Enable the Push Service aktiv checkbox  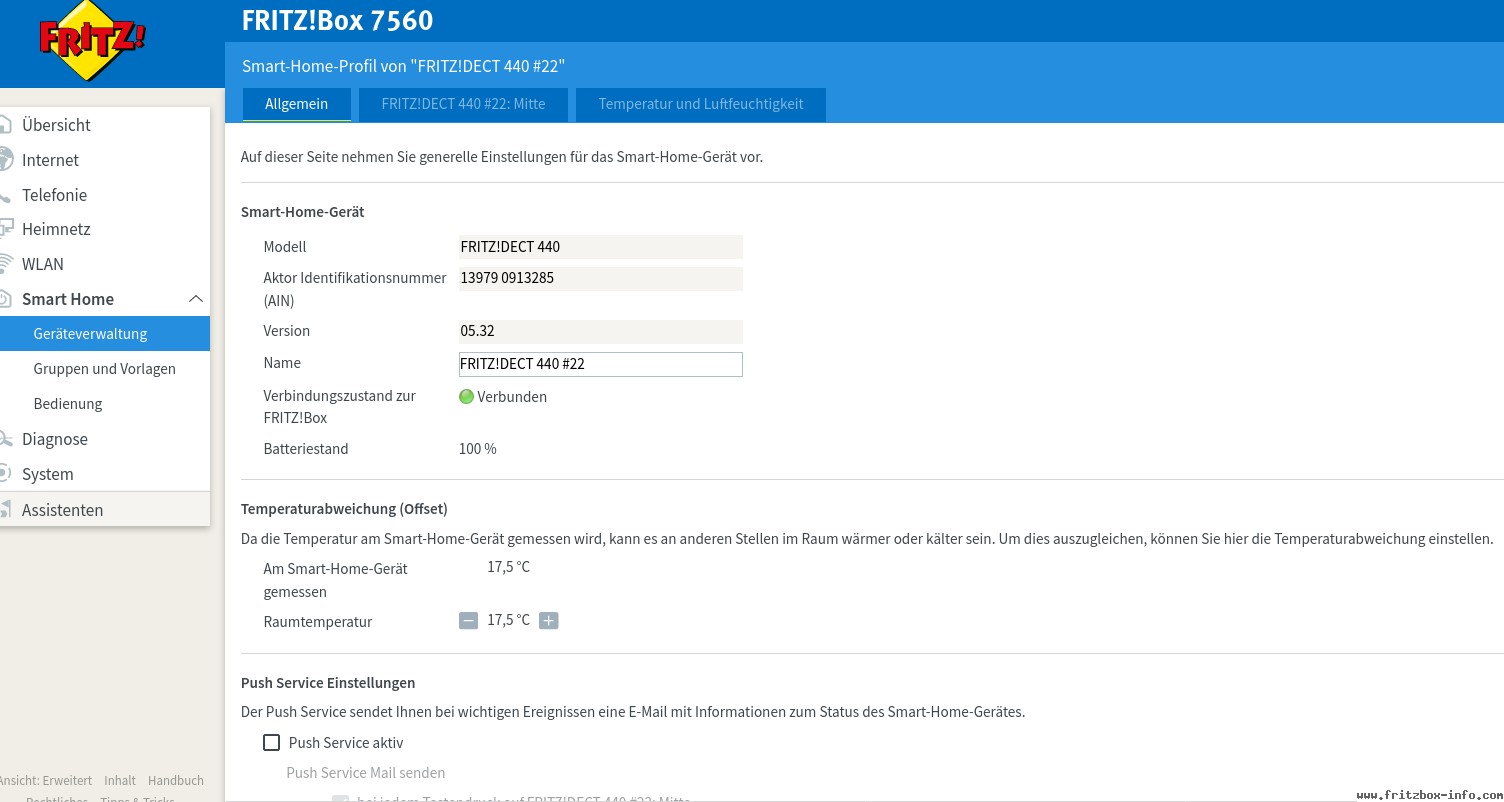click(271, 743)
